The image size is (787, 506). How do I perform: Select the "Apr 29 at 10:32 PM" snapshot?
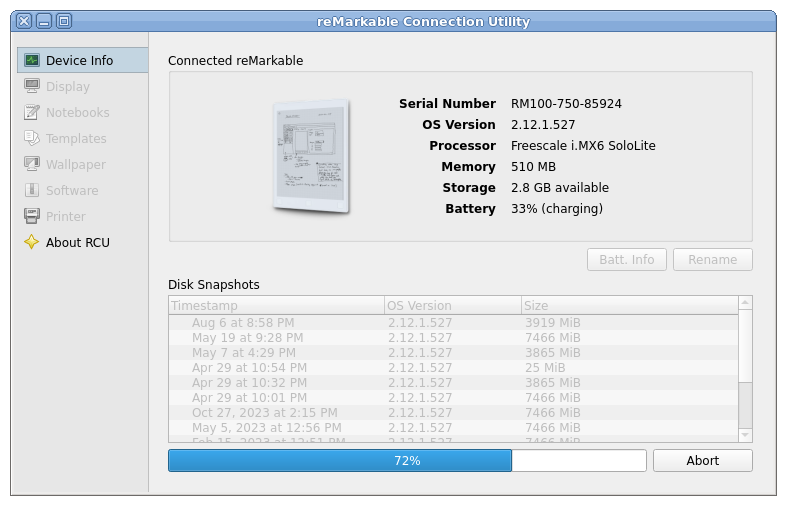[x=454, y=383]
